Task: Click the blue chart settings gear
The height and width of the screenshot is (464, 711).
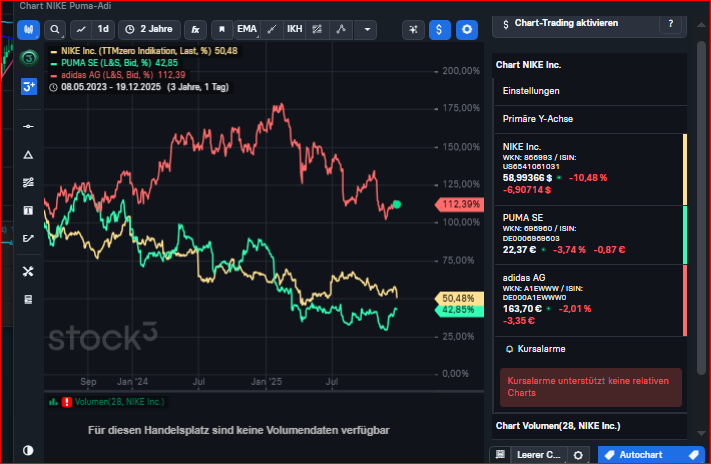Action: (466, 30)
